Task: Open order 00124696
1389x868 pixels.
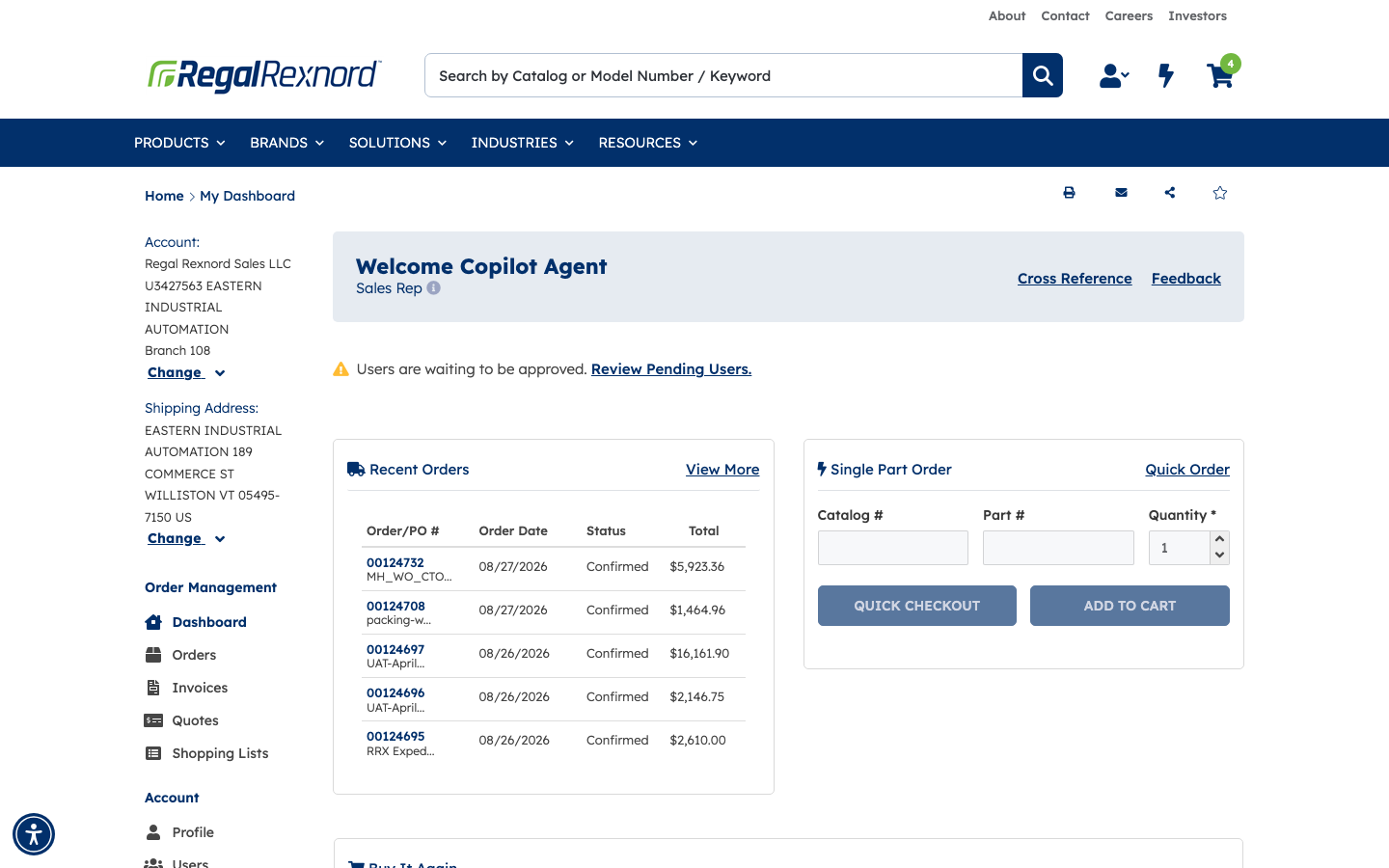Action: [x=395, y=692]
